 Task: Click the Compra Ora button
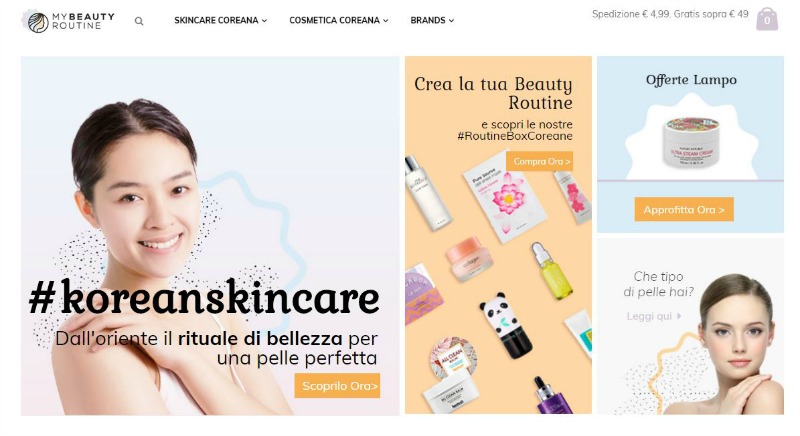coord(540,161)
